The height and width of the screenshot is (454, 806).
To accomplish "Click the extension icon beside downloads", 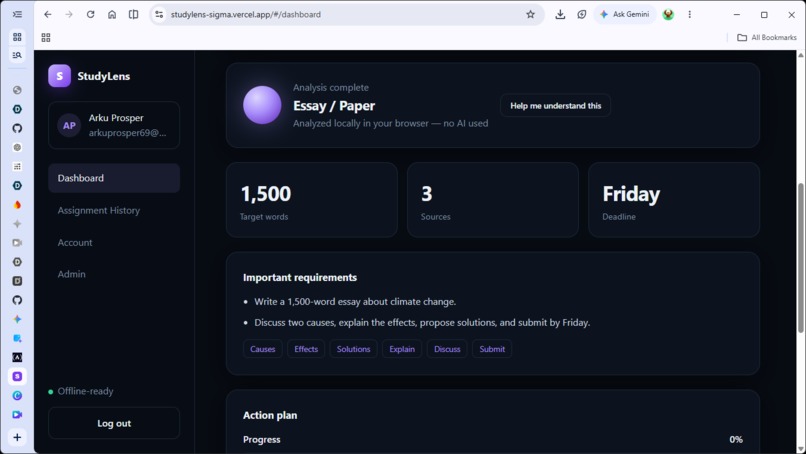I will [581, 14].
